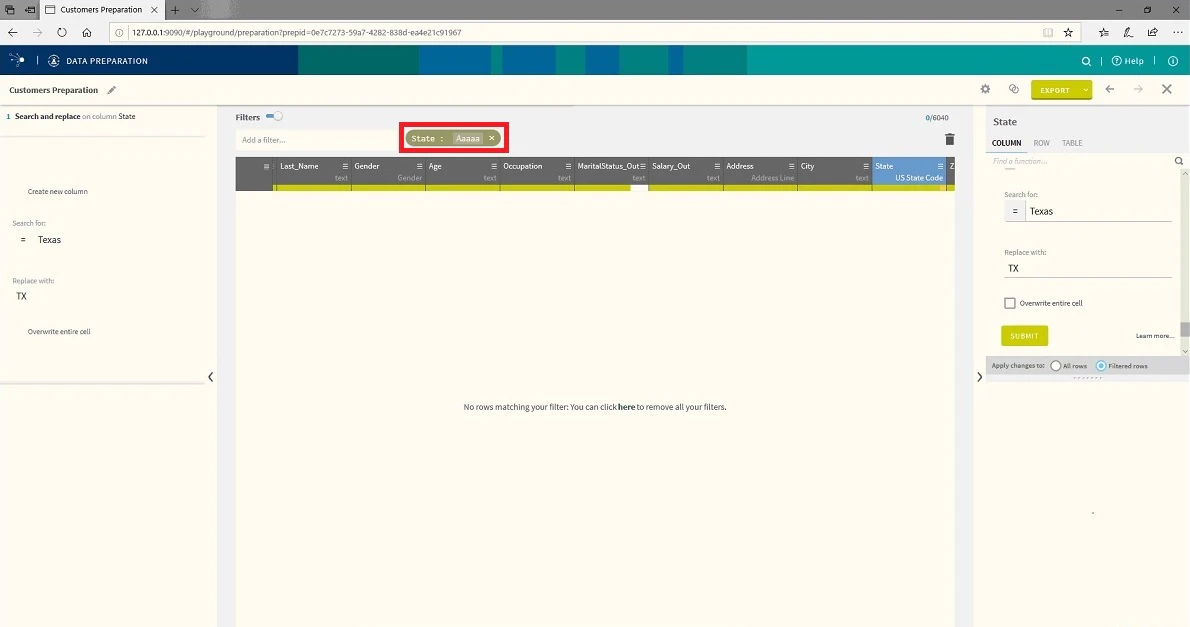Click the Replace with field containing TX

[x=1088, y=268]
